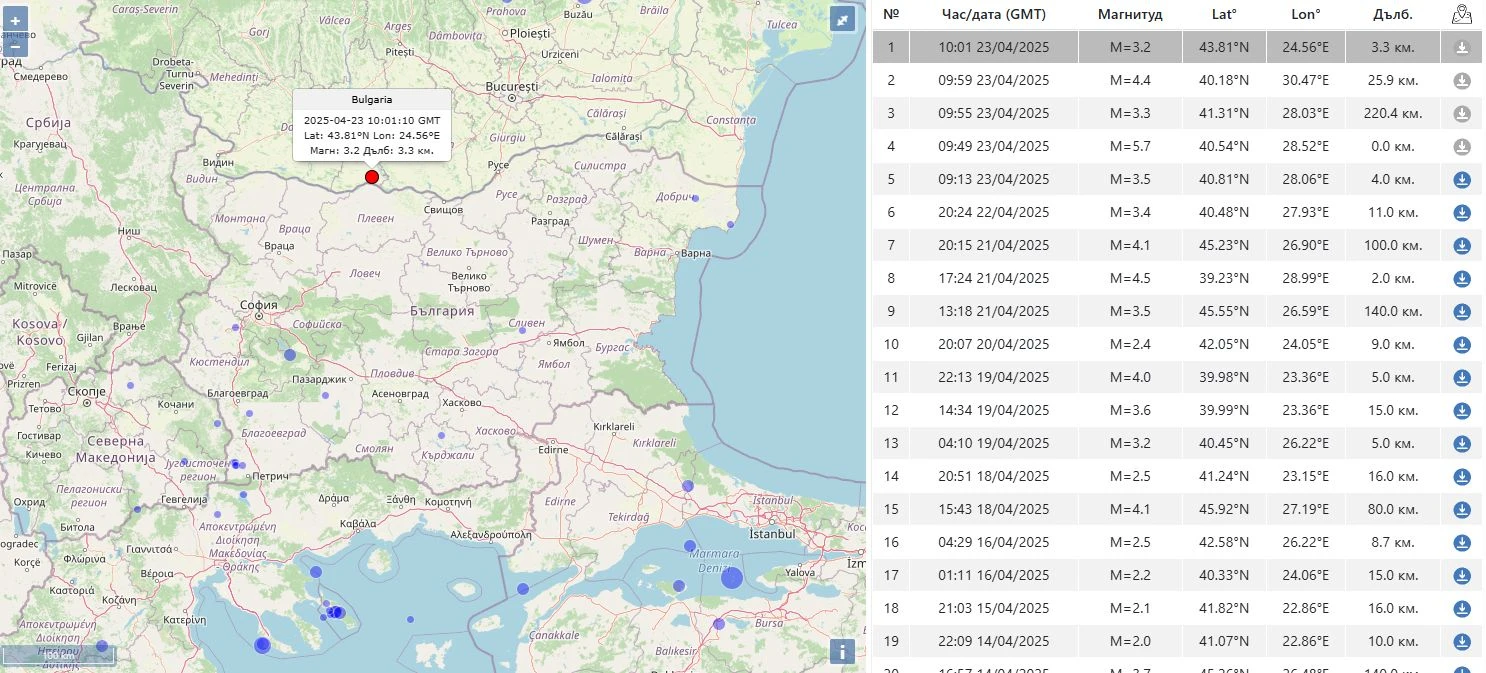The width and height of the screenshot is (1486, 673).
Task: Download data for row 11 at 22:13 19/04/2025
Action: [1462, 378]
